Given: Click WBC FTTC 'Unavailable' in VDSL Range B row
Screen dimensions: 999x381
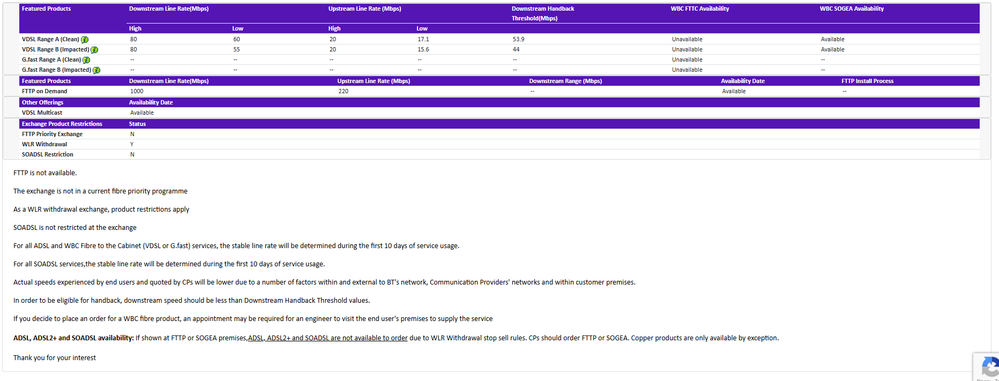Looking at the screenshot, I should click(687, 50).
